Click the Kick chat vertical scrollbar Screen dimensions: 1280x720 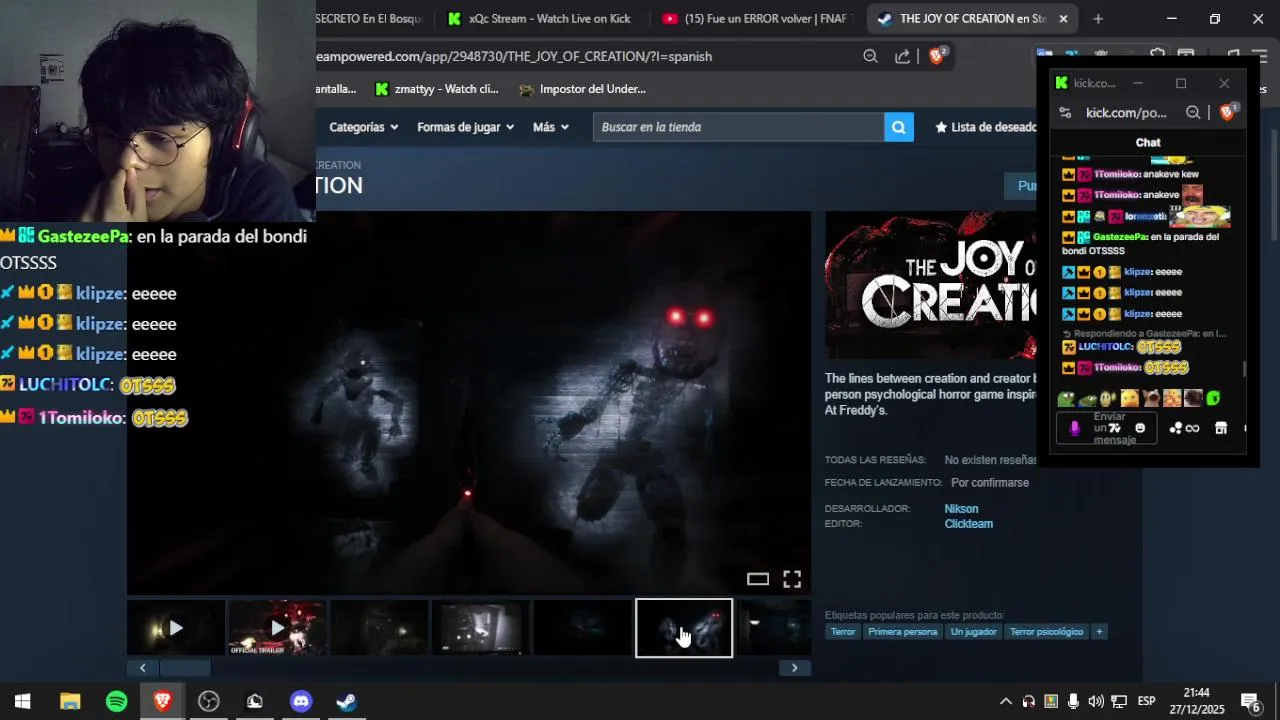(x=1245, y=369)
